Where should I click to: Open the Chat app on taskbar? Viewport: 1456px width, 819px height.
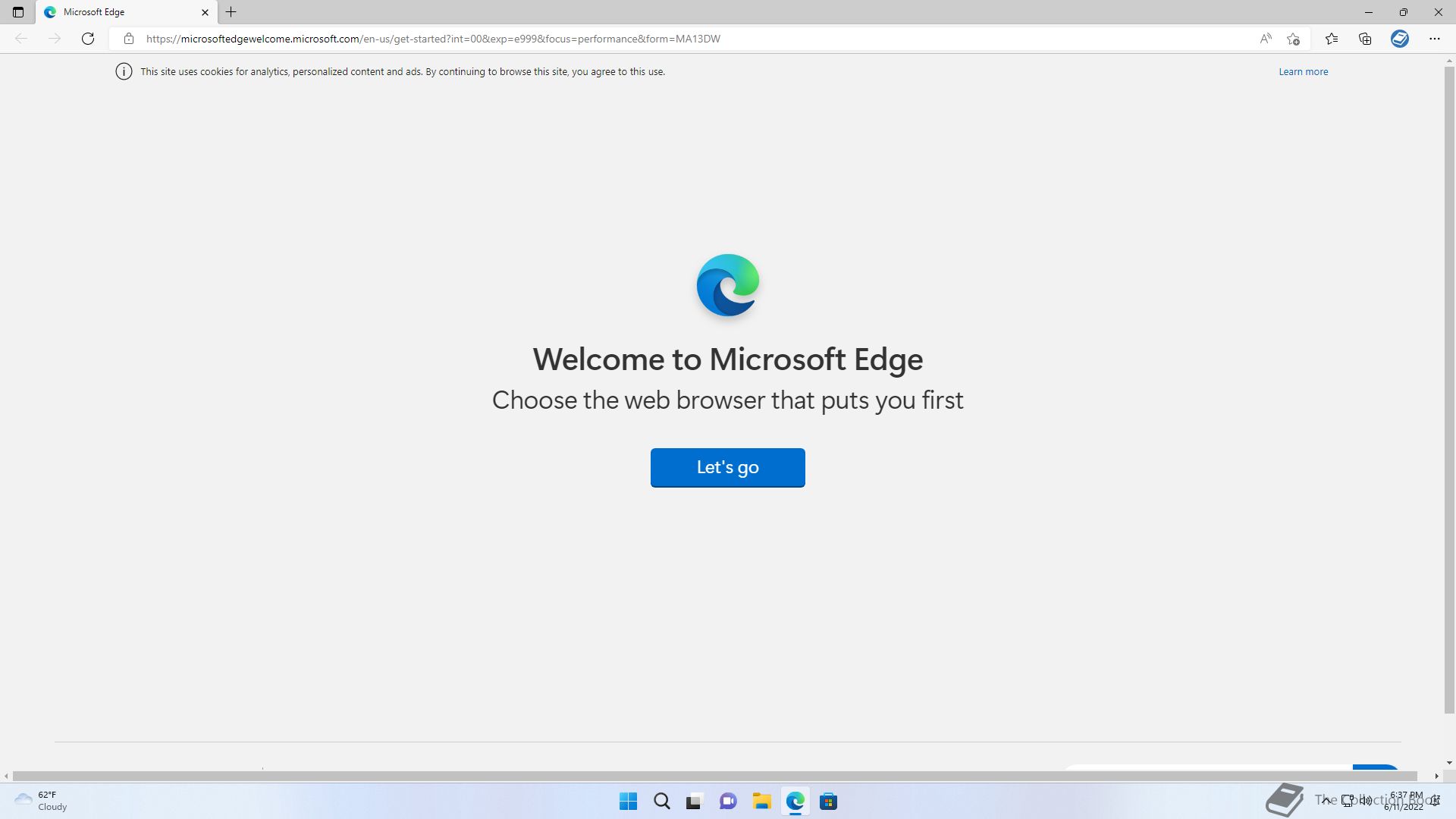tap(728, 801)
